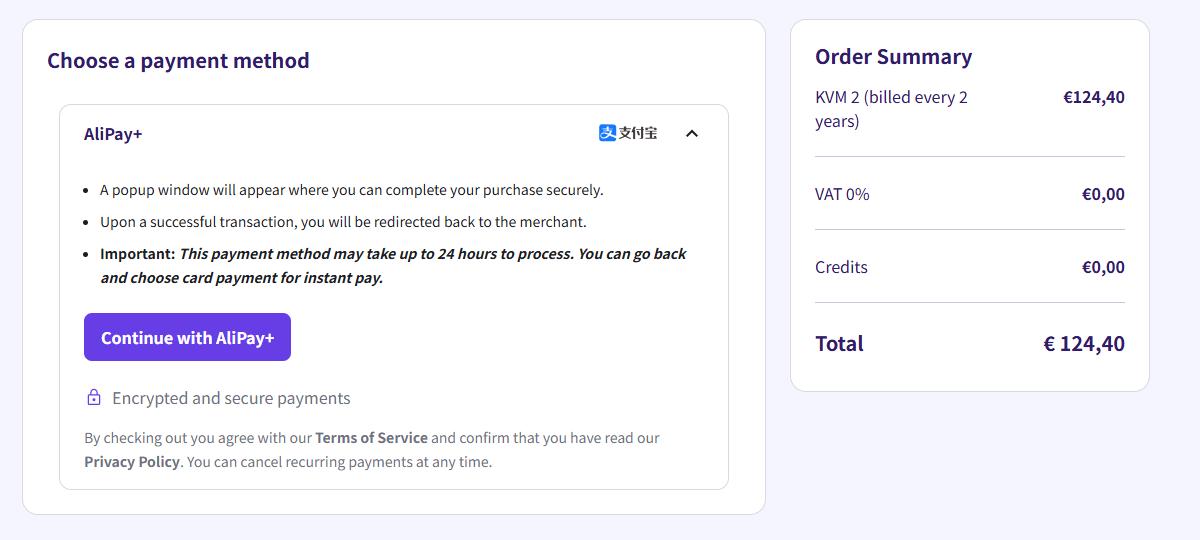Click the popup window instruction bullet
Image resolution: width=1200 pixels, height=540 pixels.
click(x=351, y=190)
